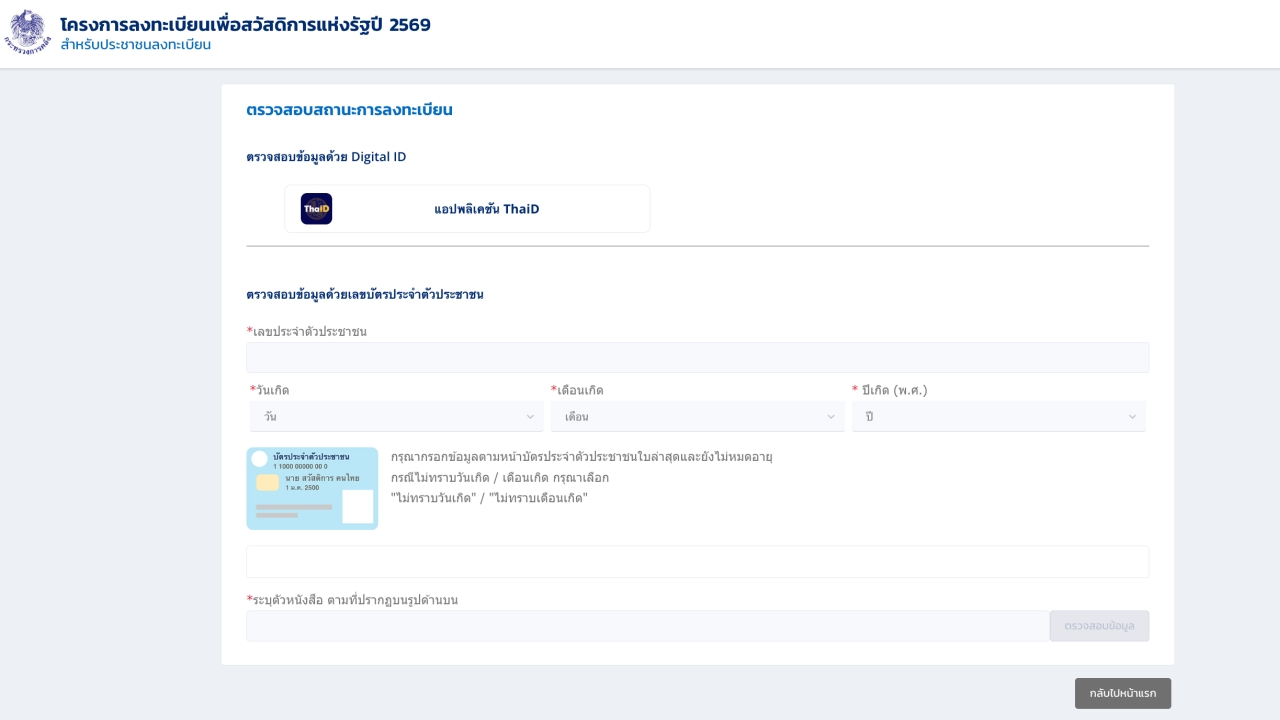Viewport: 1280px width, 720px height.
Task: Open the วันเกิด day dropdown
Action: tap(397, 416)
